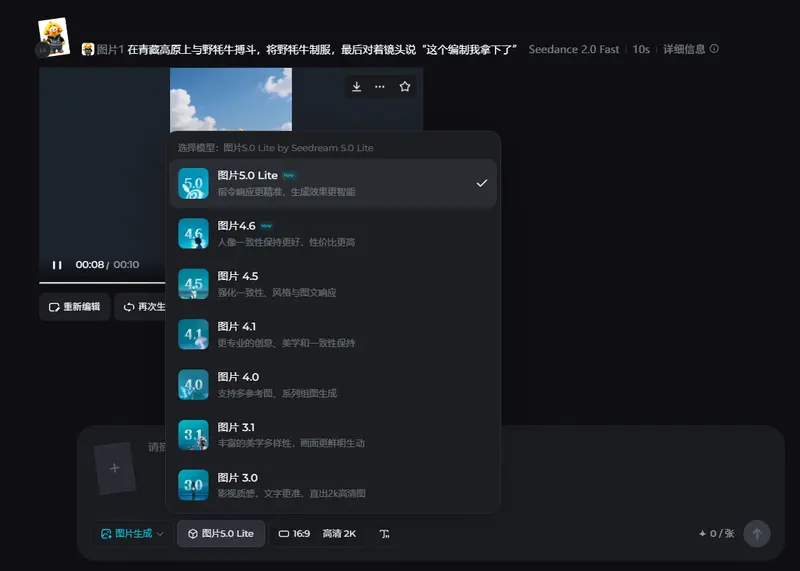
Task: Pick 图片 4.1 model entry
Action: [x=333, y=334]
